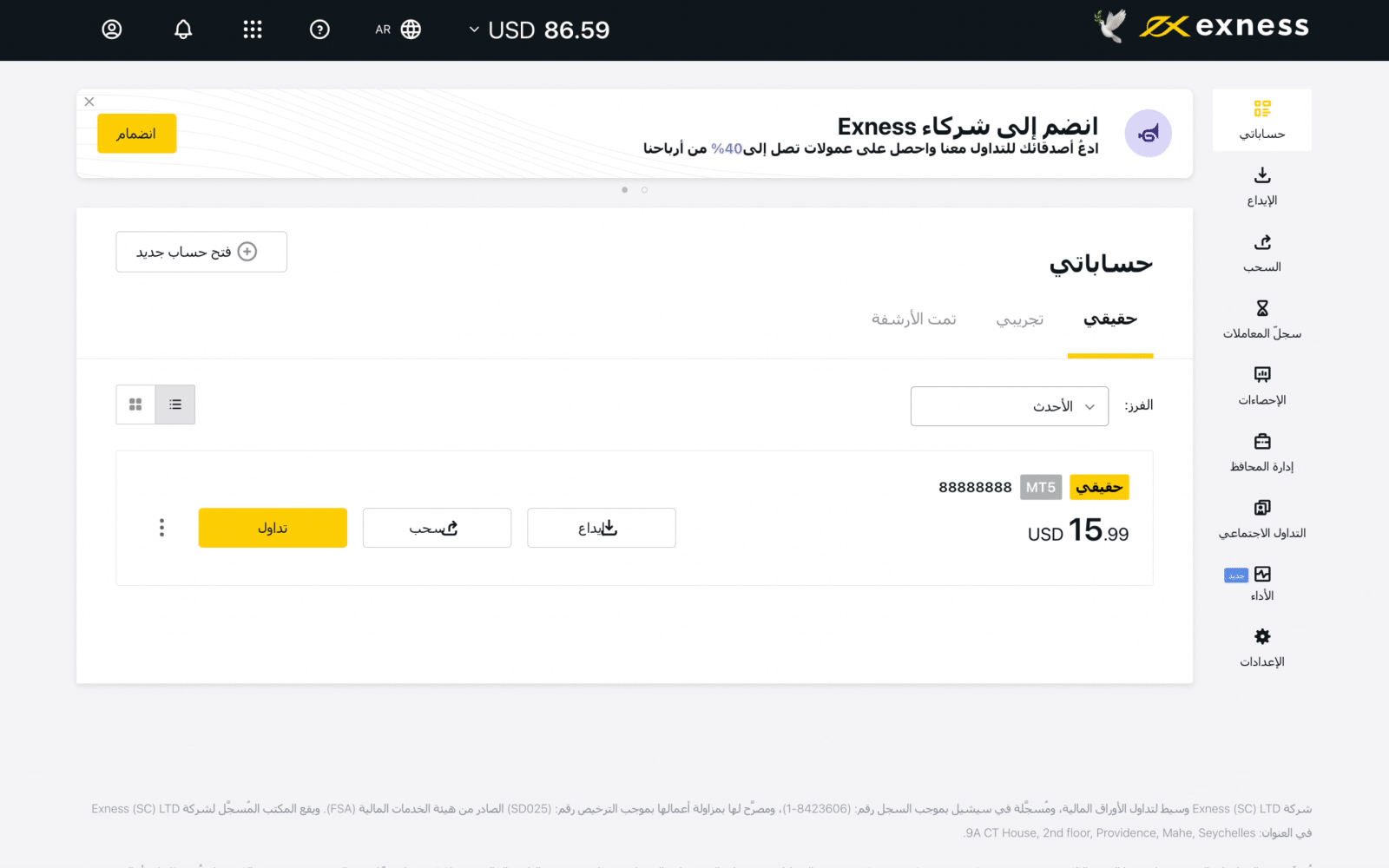The height and width of the screenshot is (868, 1389).
Task: Expand the USD 86.59 balance dropdown
Action: pos(538,30)
